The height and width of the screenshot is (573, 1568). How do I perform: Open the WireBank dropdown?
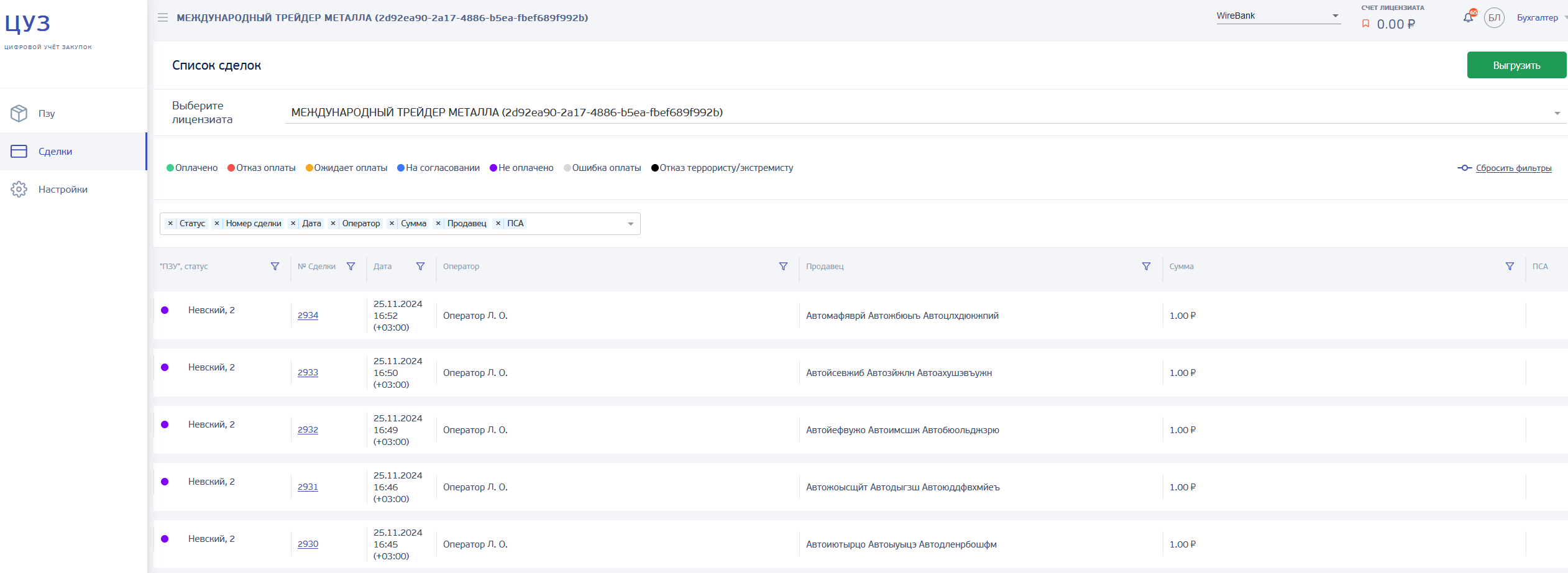point(1278,16)
